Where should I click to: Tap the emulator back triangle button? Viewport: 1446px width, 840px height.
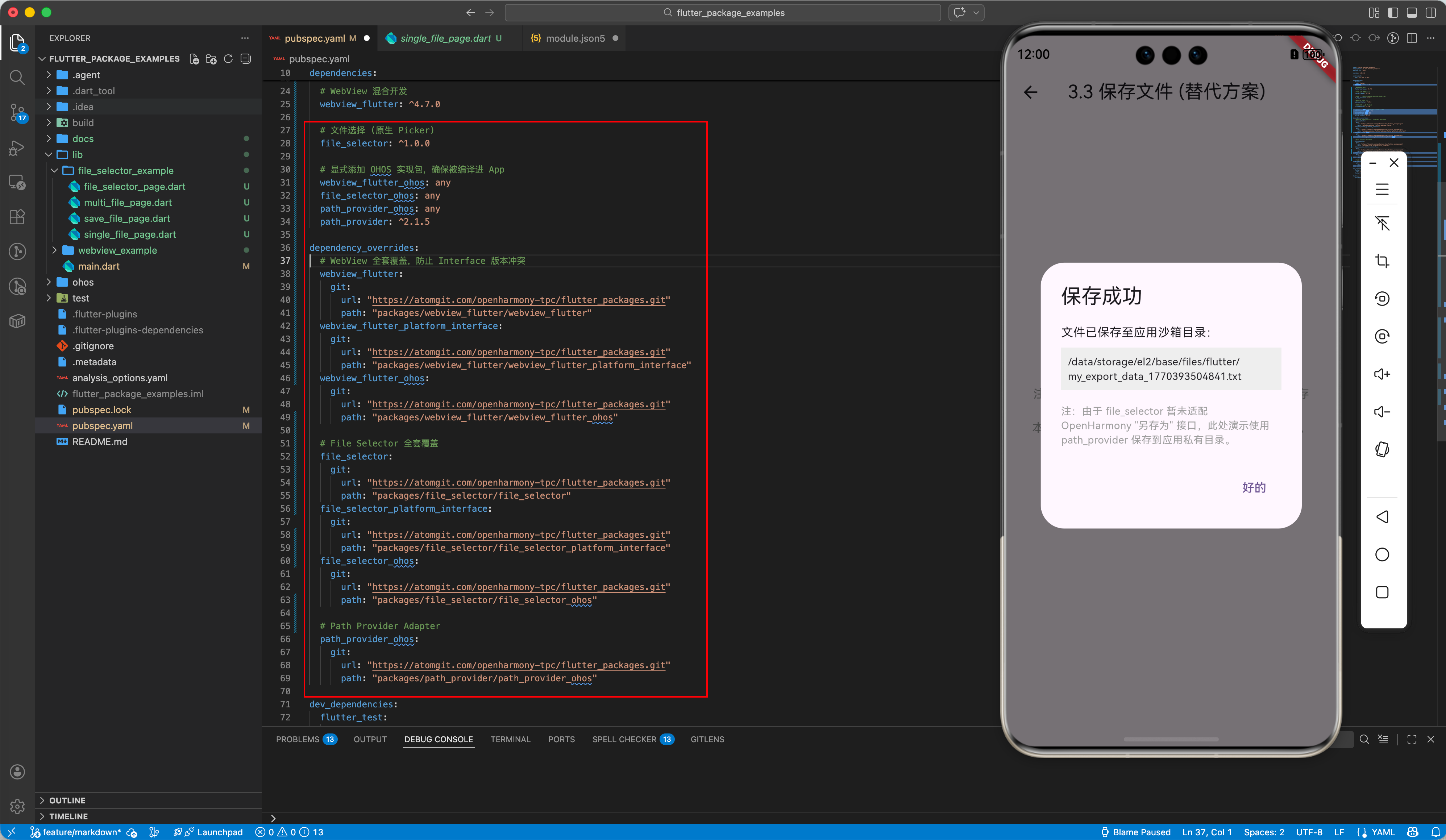(x=1382, y=517)
